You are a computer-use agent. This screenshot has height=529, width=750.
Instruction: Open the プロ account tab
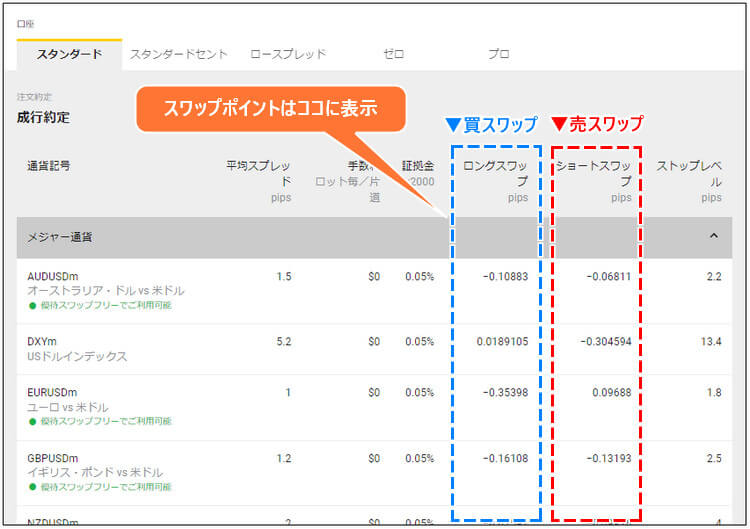498,54
